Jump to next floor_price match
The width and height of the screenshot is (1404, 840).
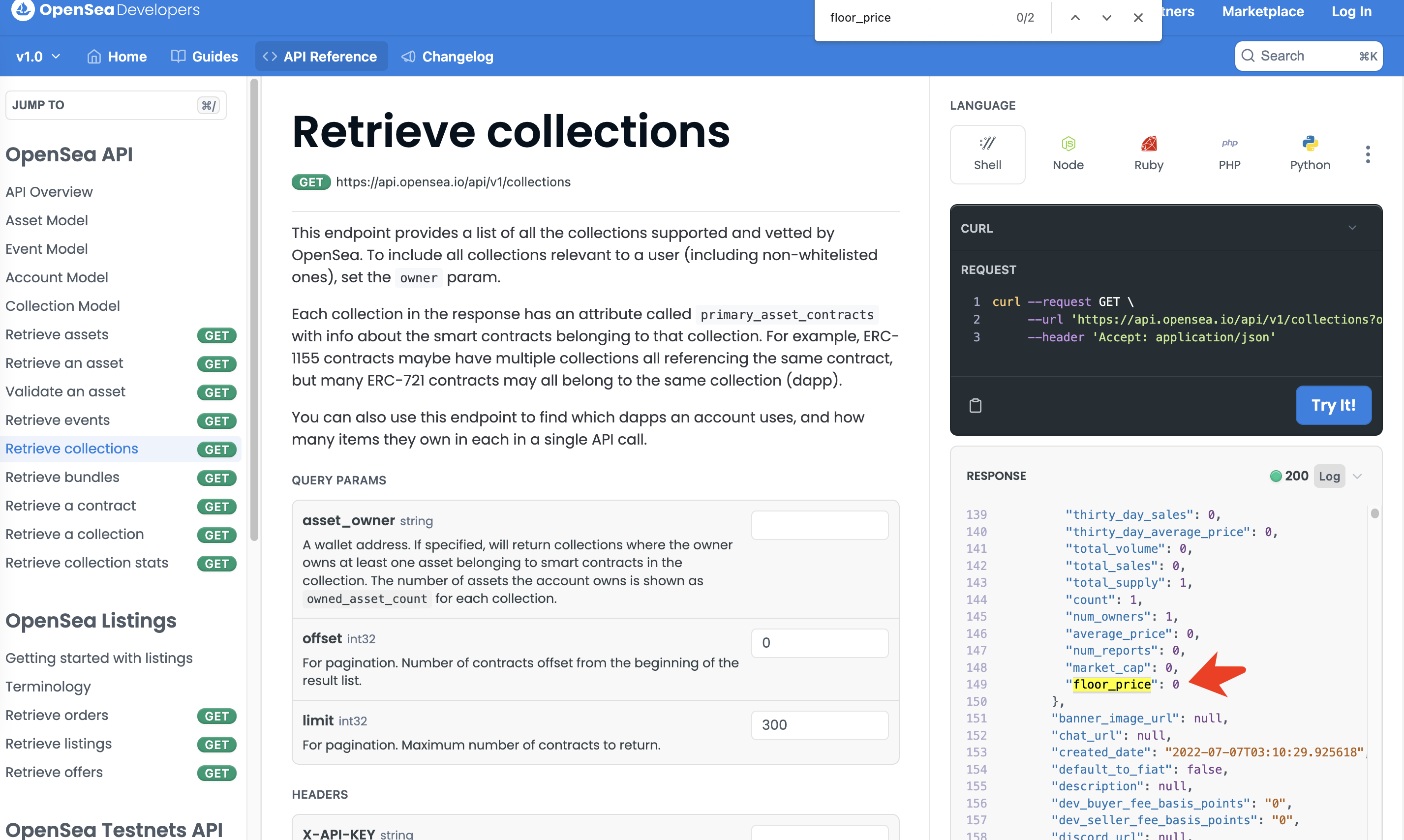(1106, 18)
